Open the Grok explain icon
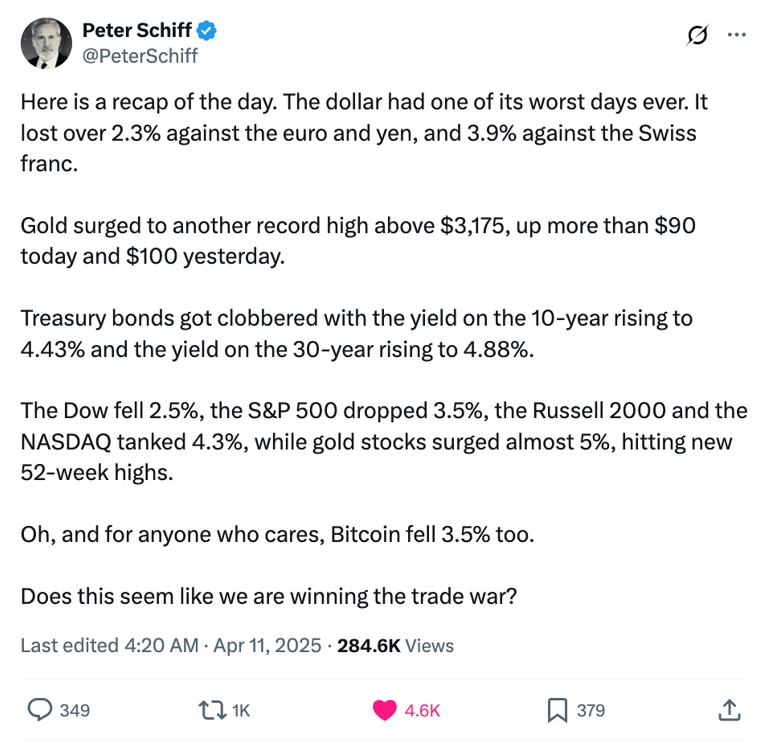The height and width of the screenshot is (743, 768). [x=697, y=35]
